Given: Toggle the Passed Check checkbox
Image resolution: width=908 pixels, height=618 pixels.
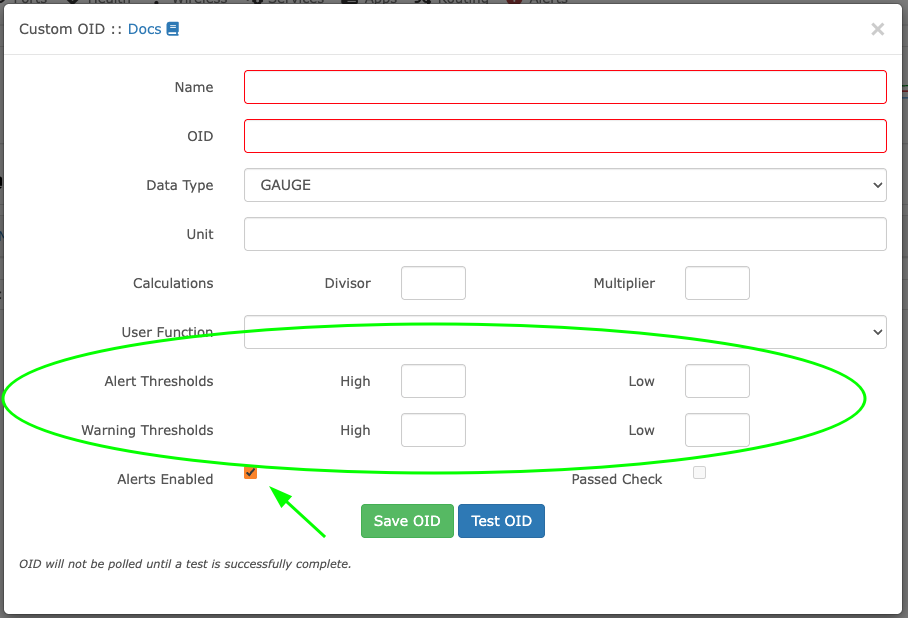Looking at the screenshot, I should [x=699, y=473].
